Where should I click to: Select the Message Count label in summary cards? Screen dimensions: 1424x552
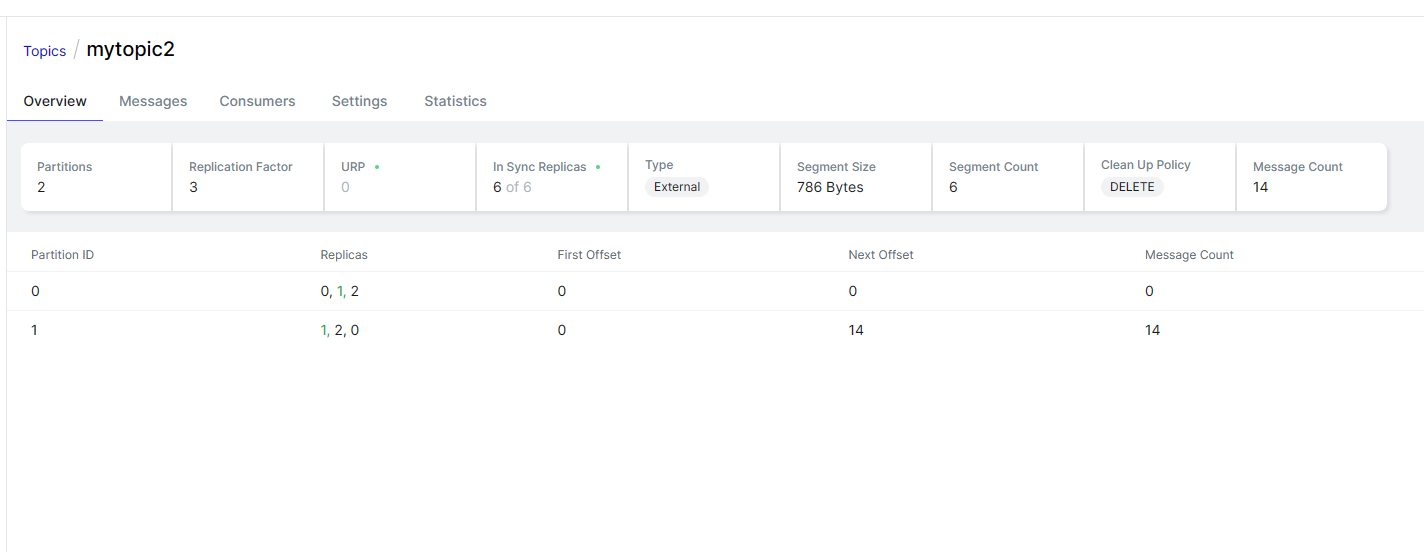[x=1298, y=167]
